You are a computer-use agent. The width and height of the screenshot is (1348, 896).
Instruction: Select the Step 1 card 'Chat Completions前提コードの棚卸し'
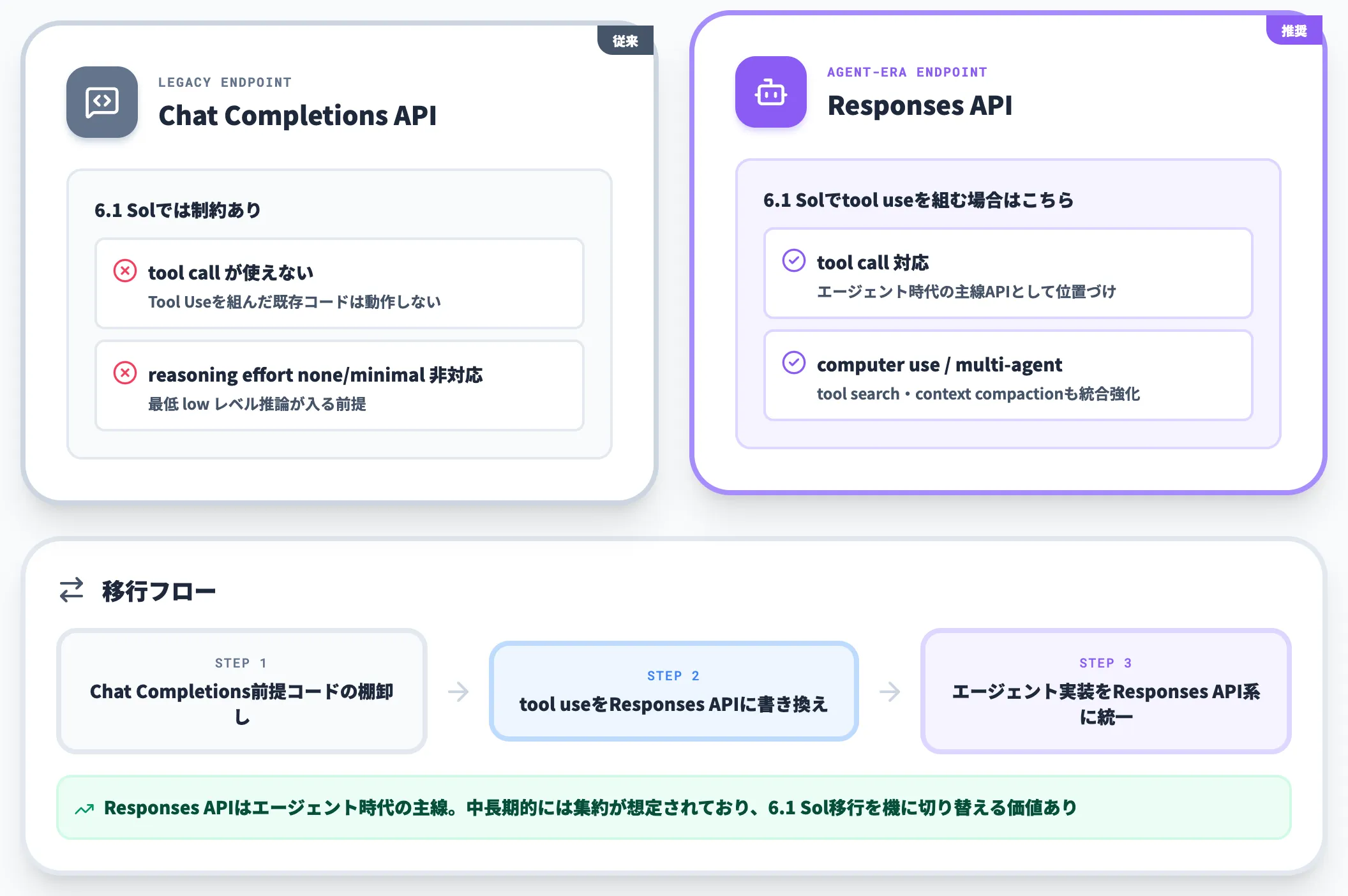tap(242, 691)
